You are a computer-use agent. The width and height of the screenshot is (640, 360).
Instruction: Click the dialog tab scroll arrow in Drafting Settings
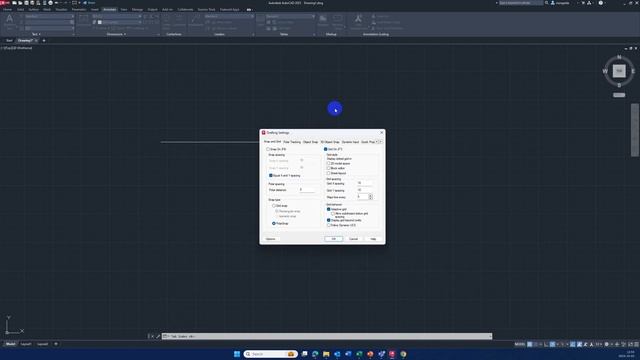click(380, 142)
